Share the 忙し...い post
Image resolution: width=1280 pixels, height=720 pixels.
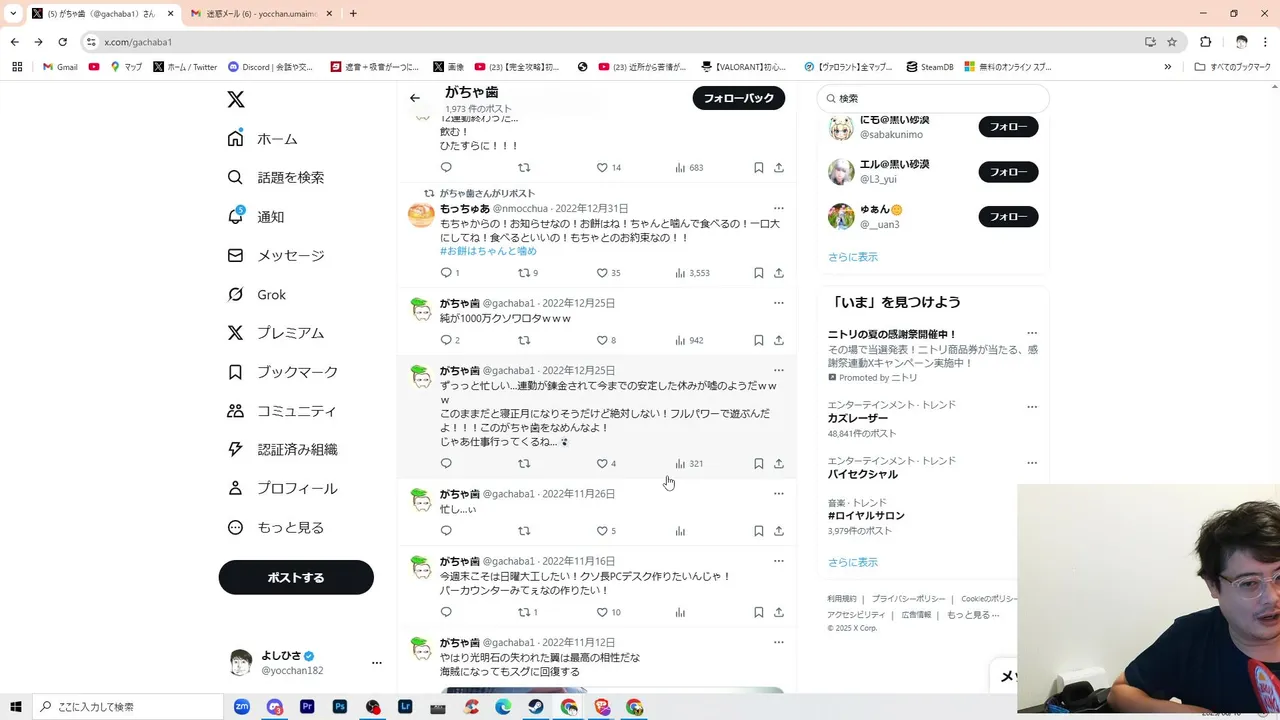point(779,531)
